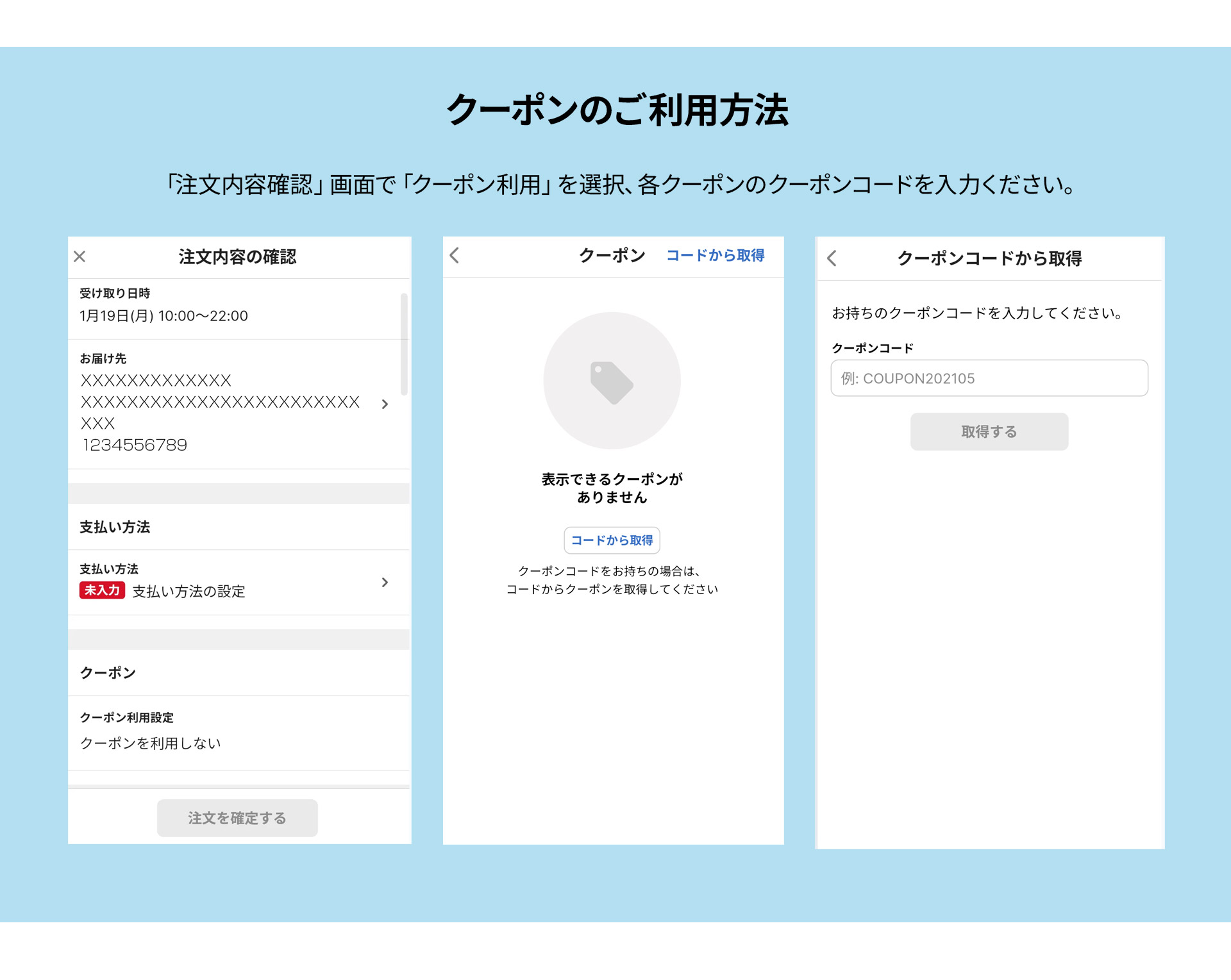Click the 未入力 red badge

tap(102, 590)
